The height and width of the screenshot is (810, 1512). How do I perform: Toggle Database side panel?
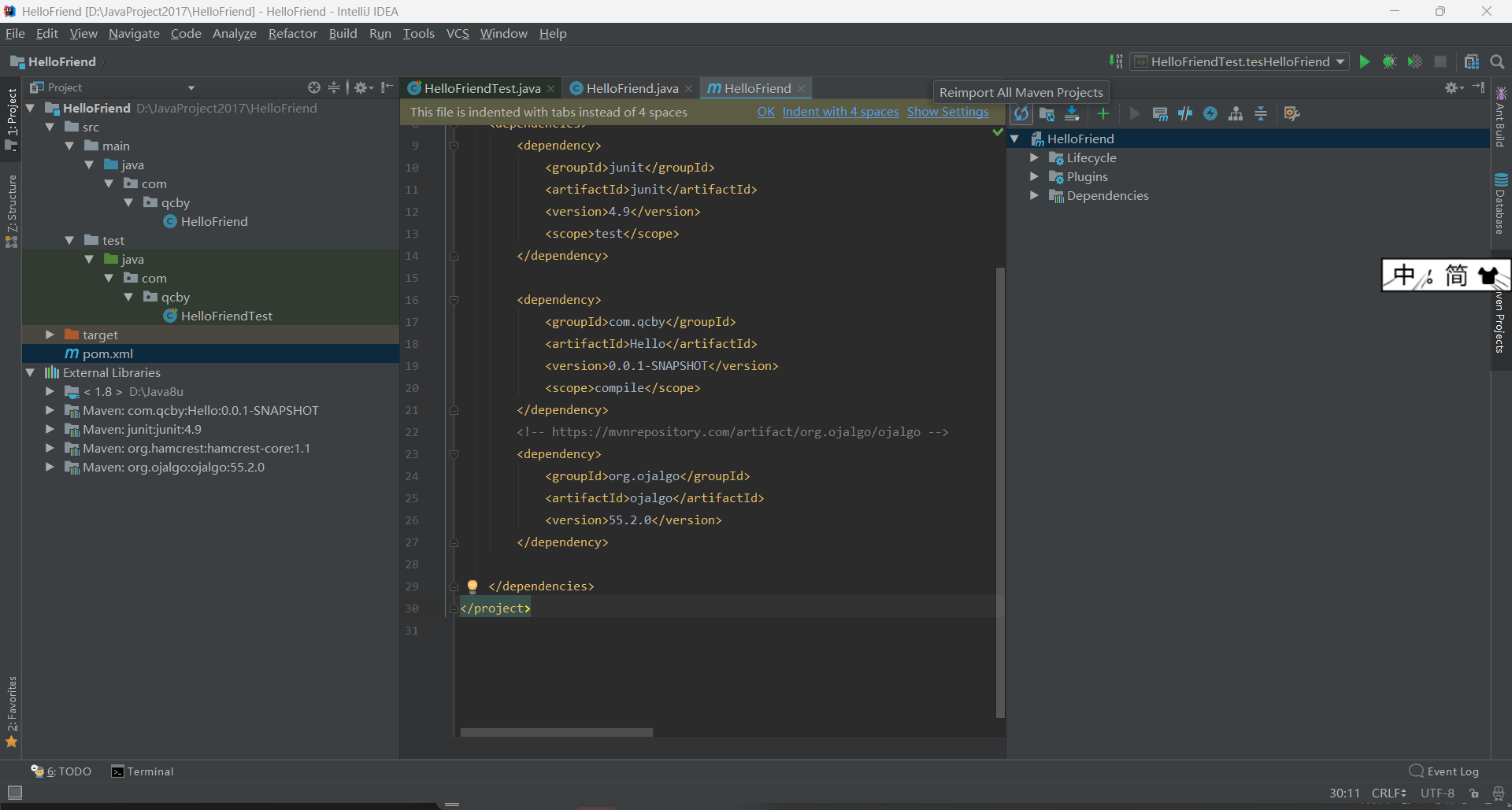coord(1501,203)
